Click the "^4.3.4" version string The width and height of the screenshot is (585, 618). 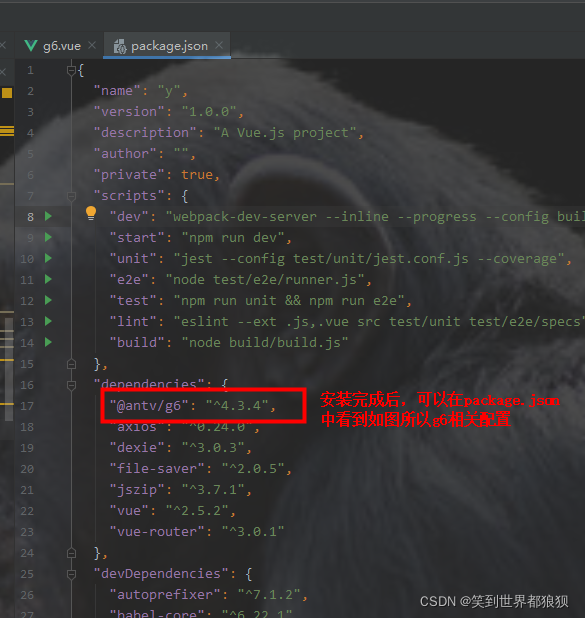237,406
